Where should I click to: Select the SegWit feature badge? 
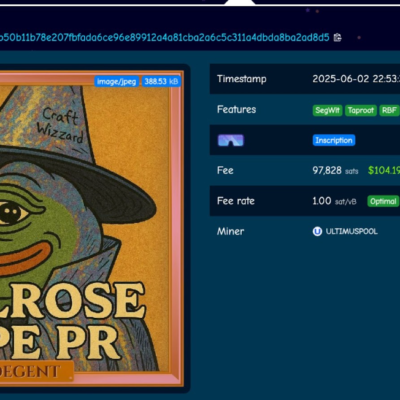[x=327, y=110]
